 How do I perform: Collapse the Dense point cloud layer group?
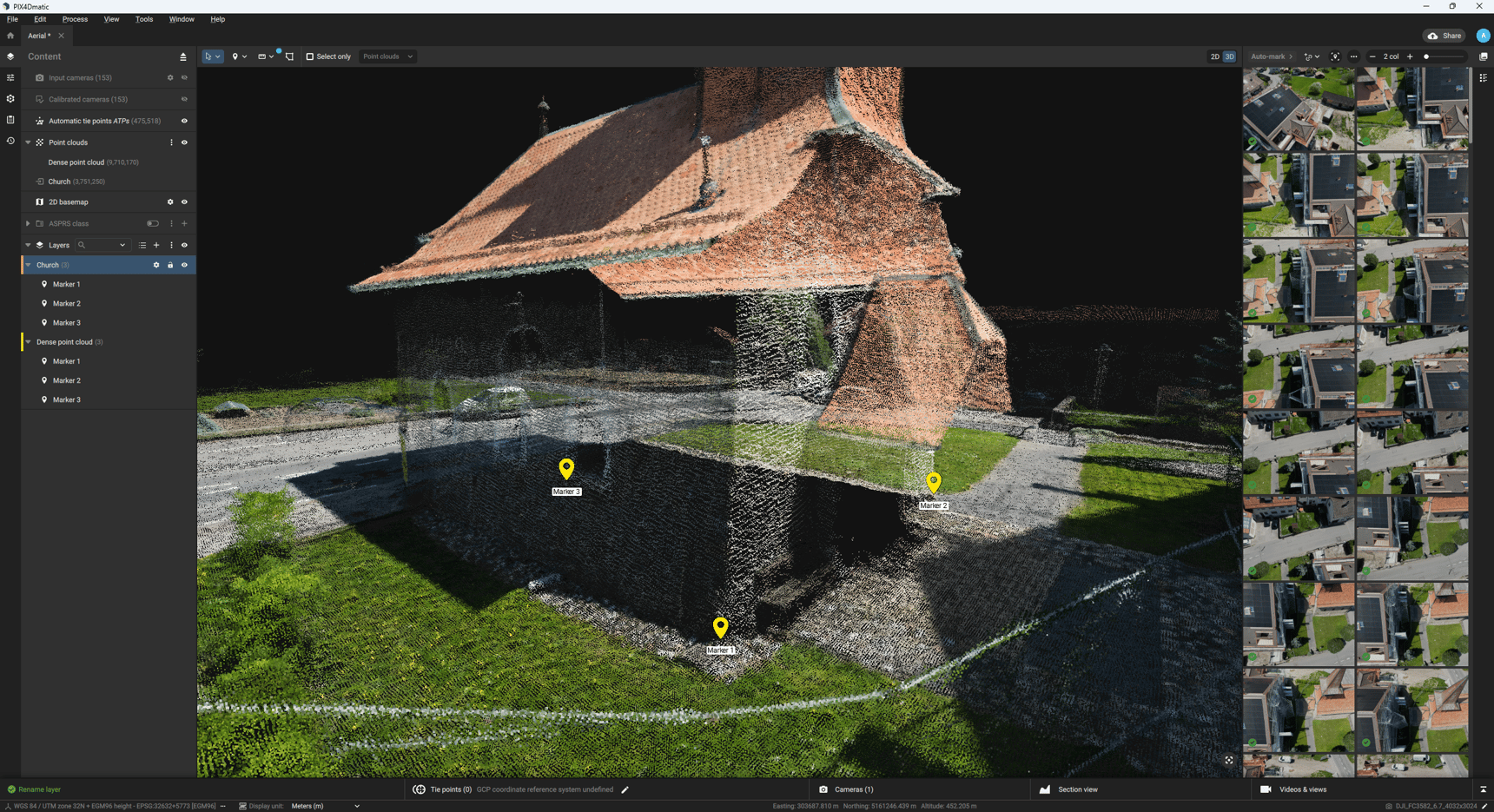coord(28,342)
